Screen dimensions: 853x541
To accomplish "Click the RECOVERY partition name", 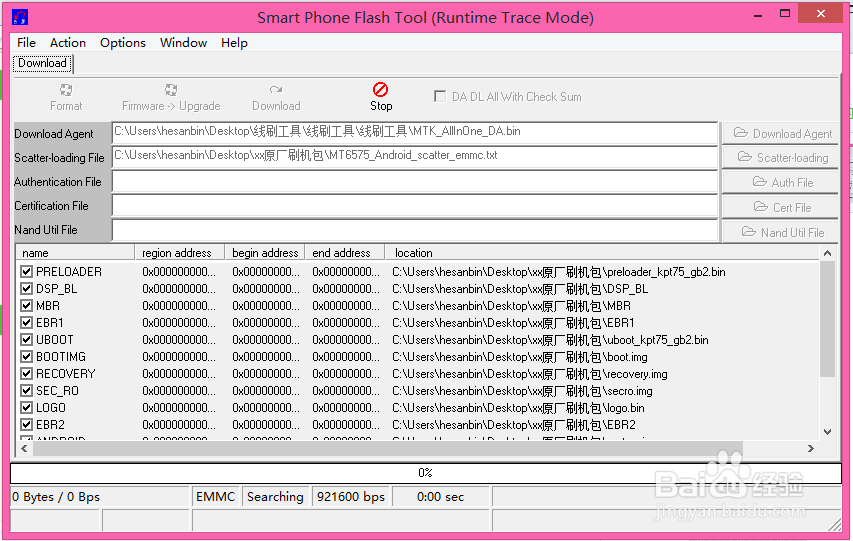I will (x=66, y=373).
